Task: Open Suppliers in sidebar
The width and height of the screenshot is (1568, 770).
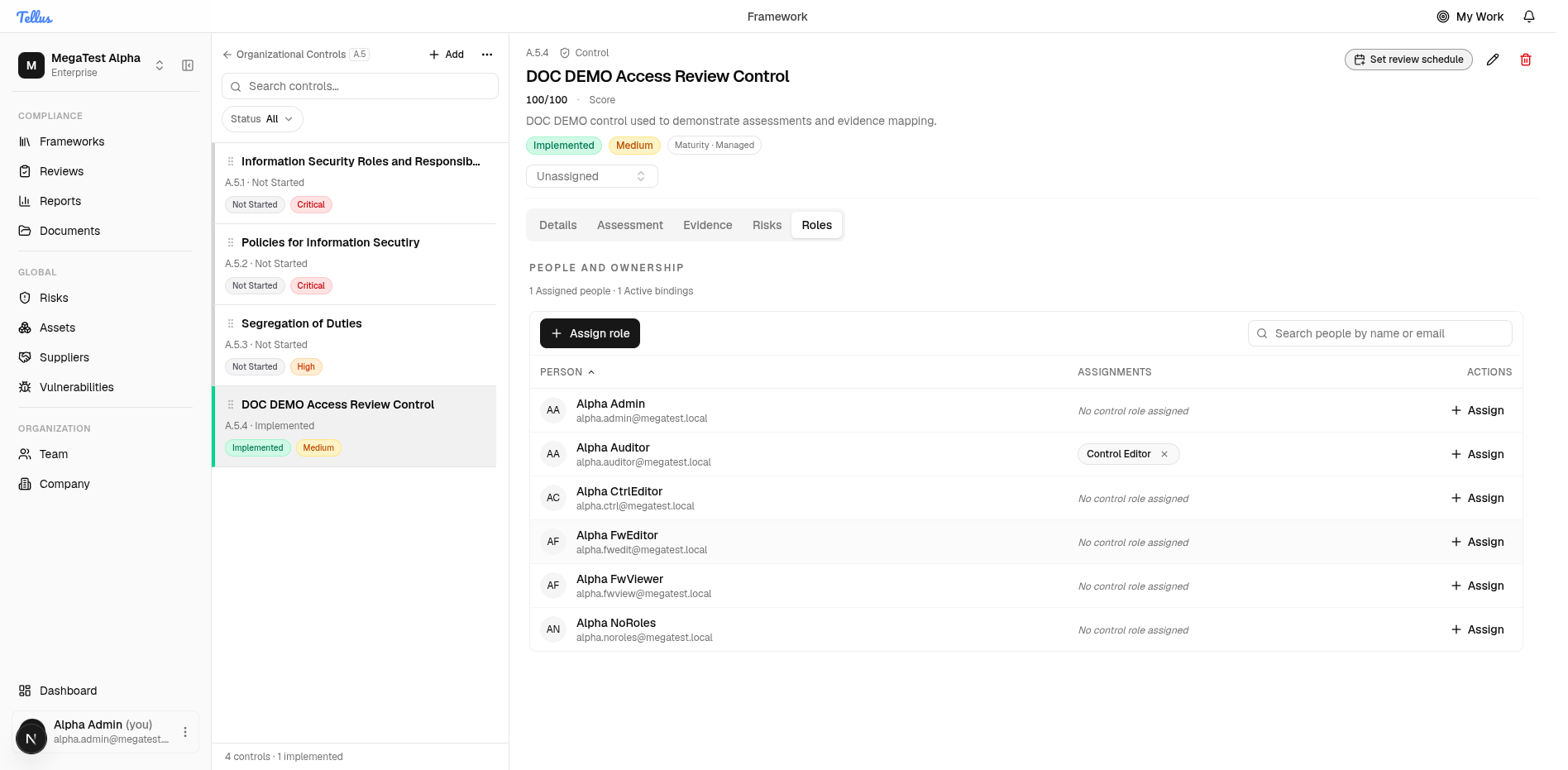Action: [105, 357]
